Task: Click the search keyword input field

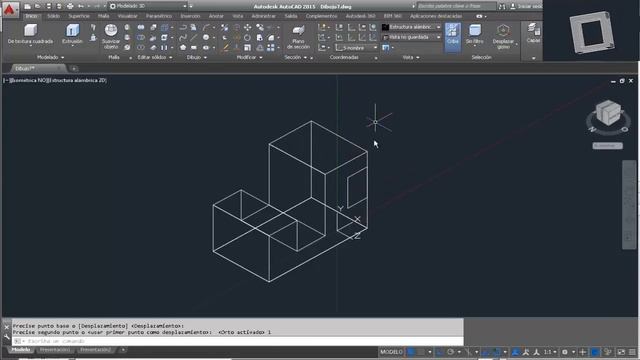Action: 456,6
